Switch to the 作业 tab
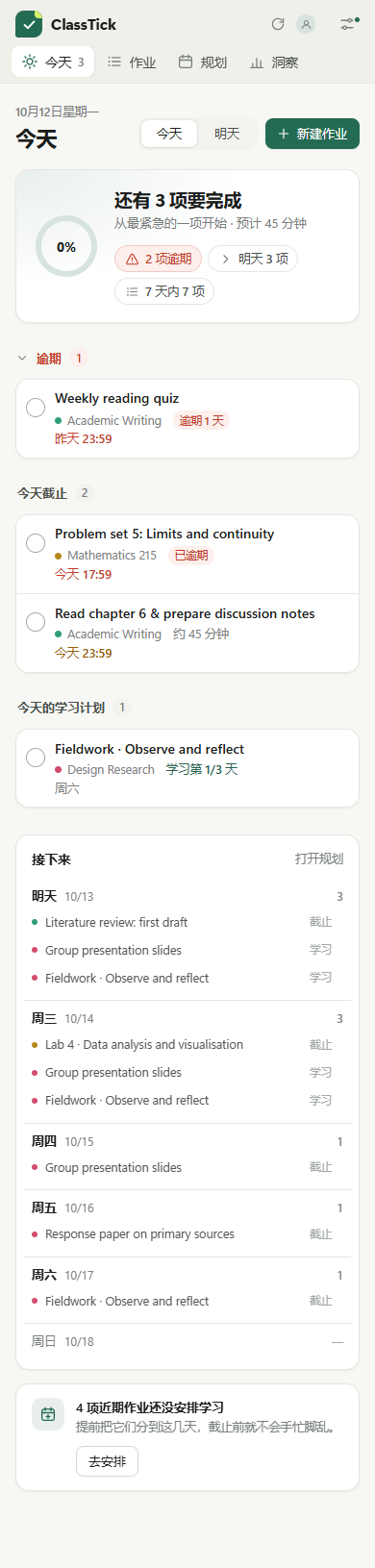The image size is (375, 1568). (x=132, y=62)
